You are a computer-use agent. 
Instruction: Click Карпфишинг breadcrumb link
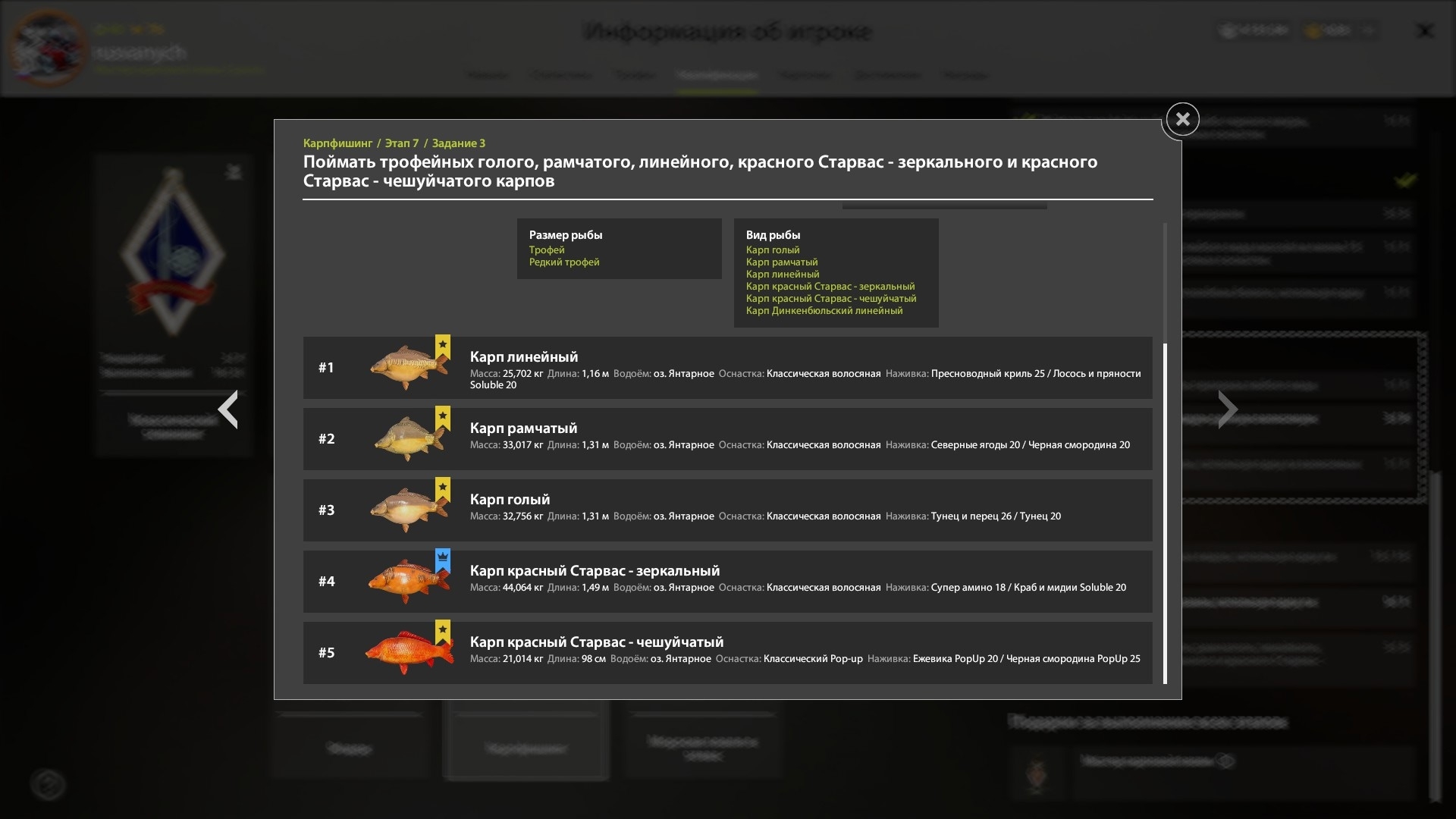[337, 143]
